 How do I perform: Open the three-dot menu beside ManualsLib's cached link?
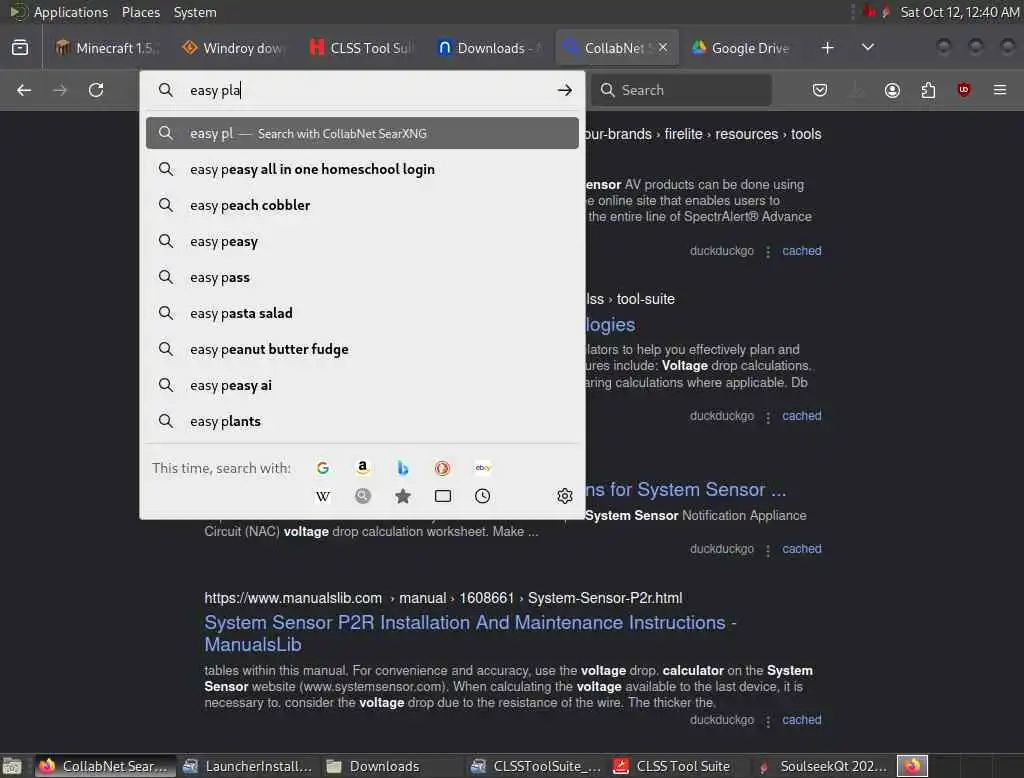coord(768,721)
